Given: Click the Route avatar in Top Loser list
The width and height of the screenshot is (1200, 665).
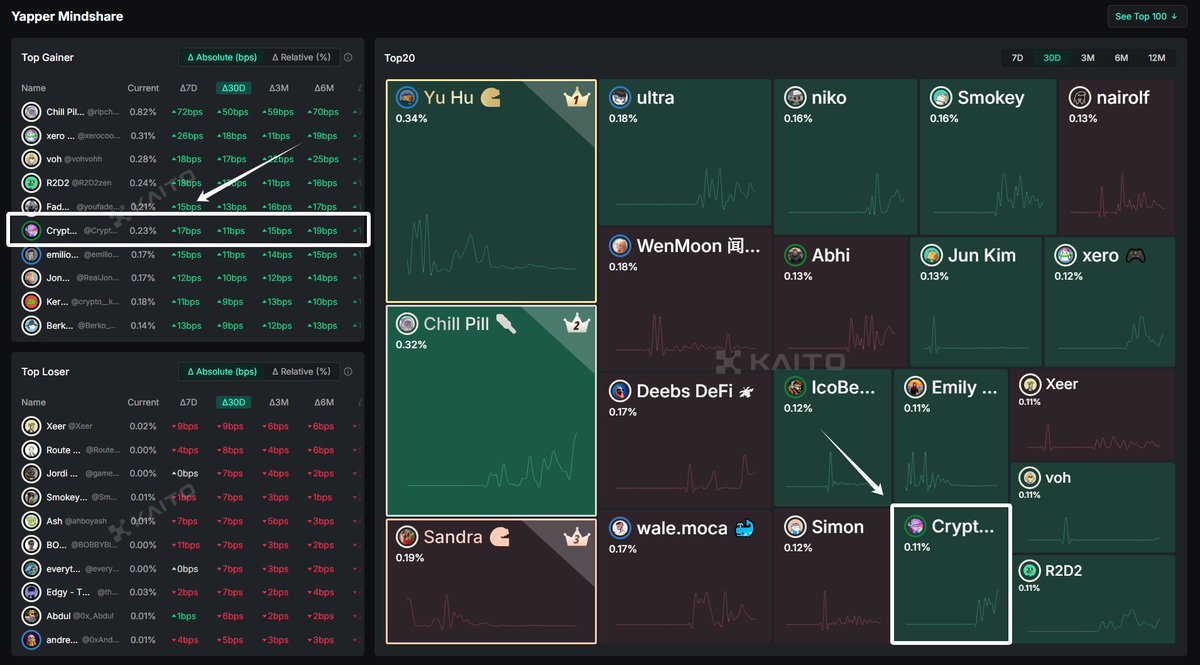Looking at the screenshot, I should (31, 450).
